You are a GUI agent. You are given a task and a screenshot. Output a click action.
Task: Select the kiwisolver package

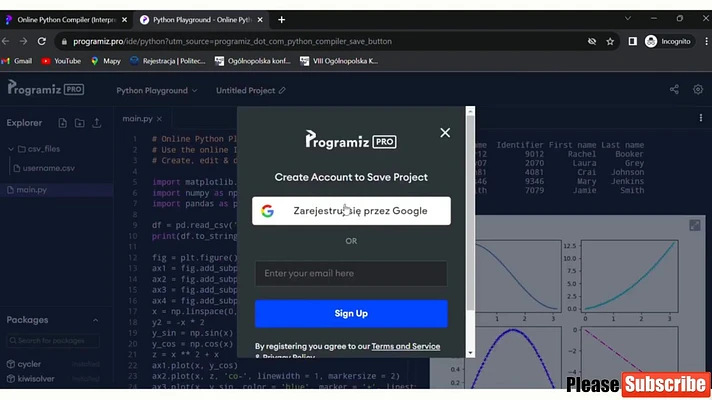click(36, 379)
